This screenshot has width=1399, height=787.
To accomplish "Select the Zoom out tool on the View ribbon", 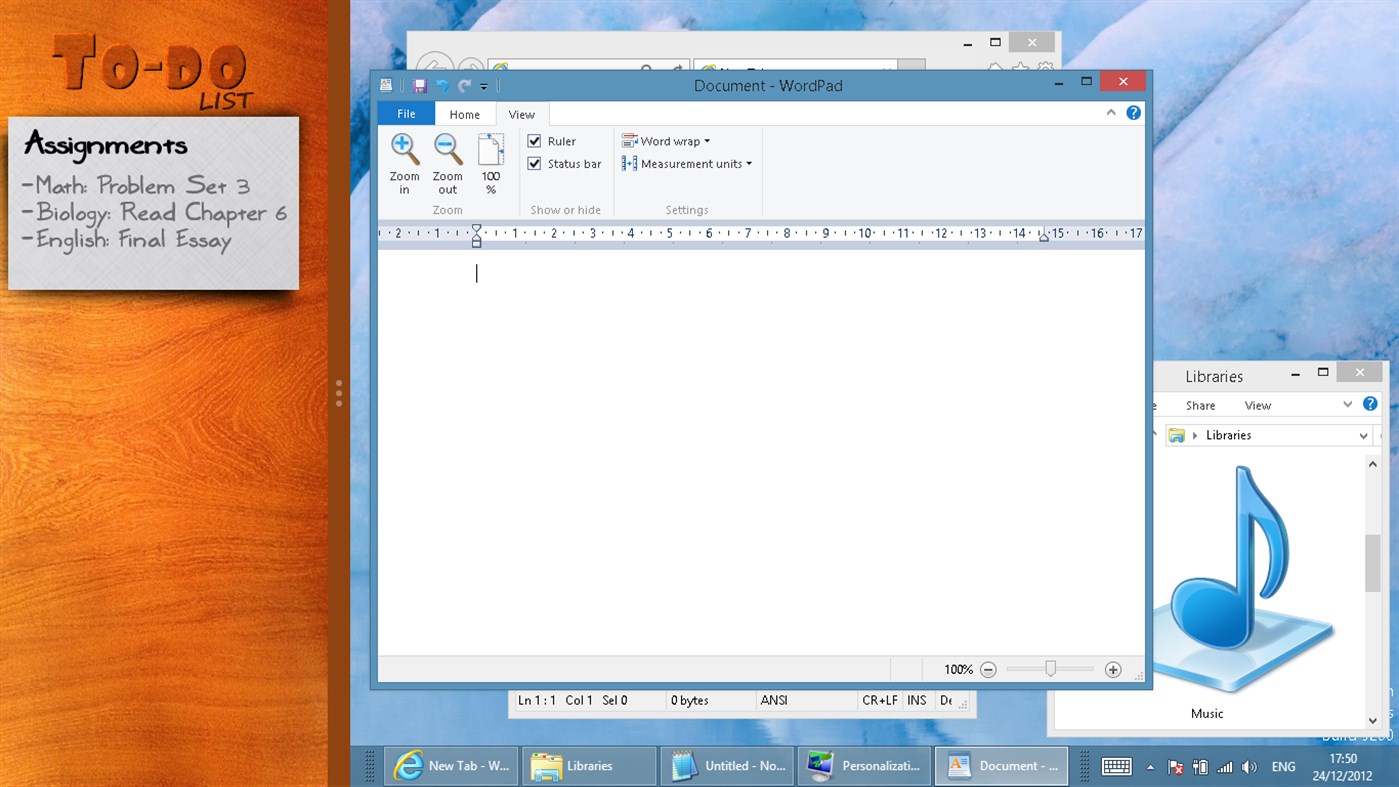I will (447, 162).
